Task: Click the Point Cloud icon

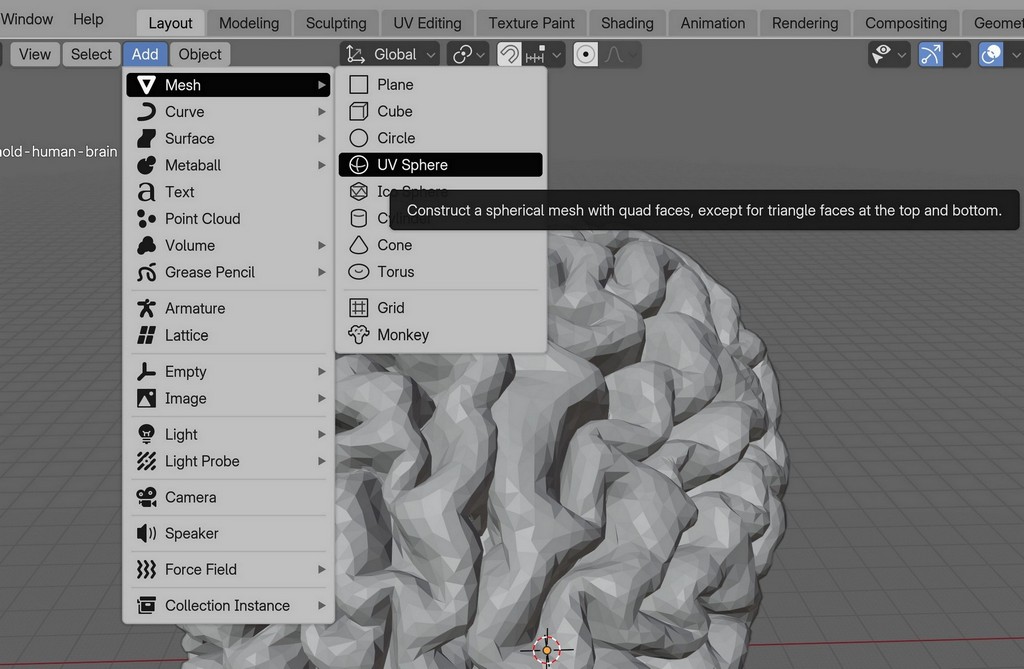Action: coord(146,219)
